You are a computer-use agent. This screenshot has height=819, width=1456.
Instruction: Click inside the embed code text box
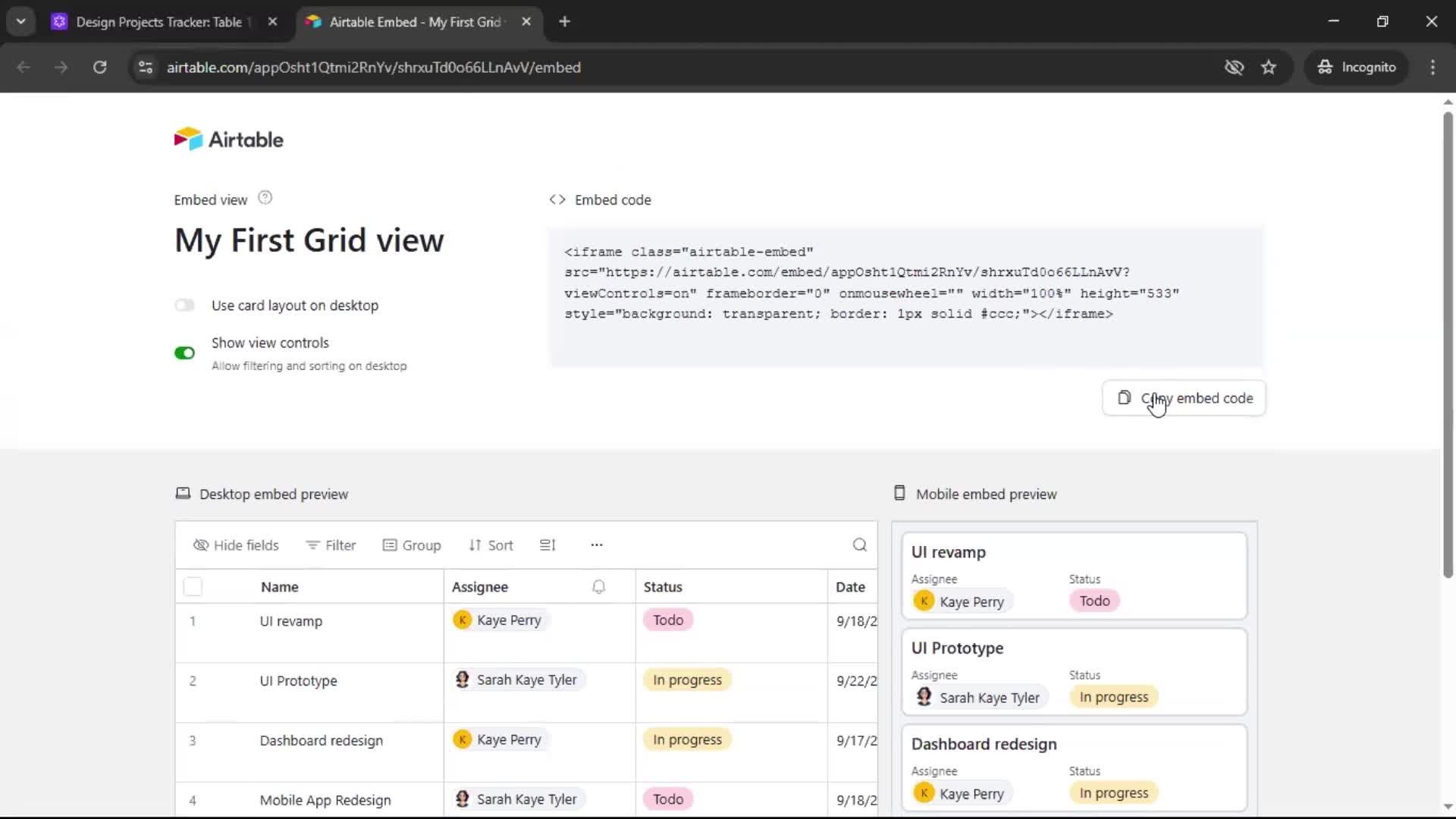point(906,297)
